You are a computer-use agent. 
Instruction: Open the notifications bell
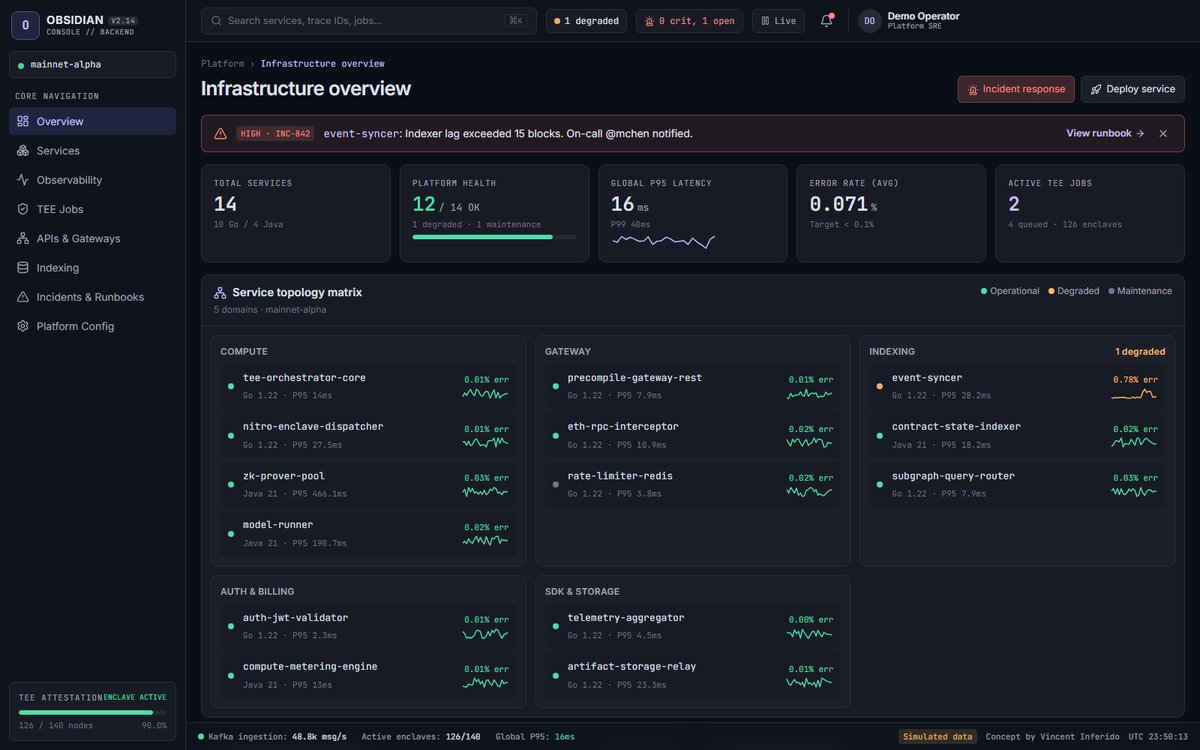(x=826, y=20)
